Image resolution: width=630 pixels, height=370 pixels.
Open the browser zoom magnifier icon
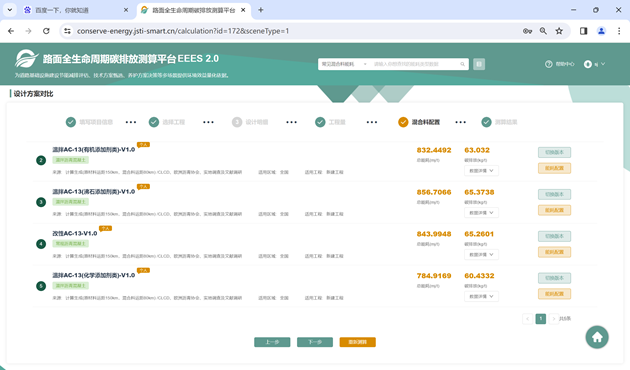543,31
